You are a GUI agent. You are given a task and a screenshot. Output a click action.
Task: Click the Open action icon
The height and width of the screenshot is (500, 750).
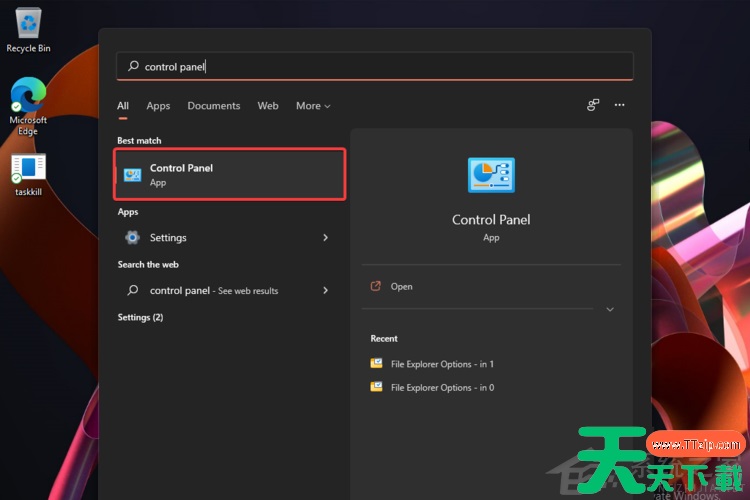pos(375,286)
